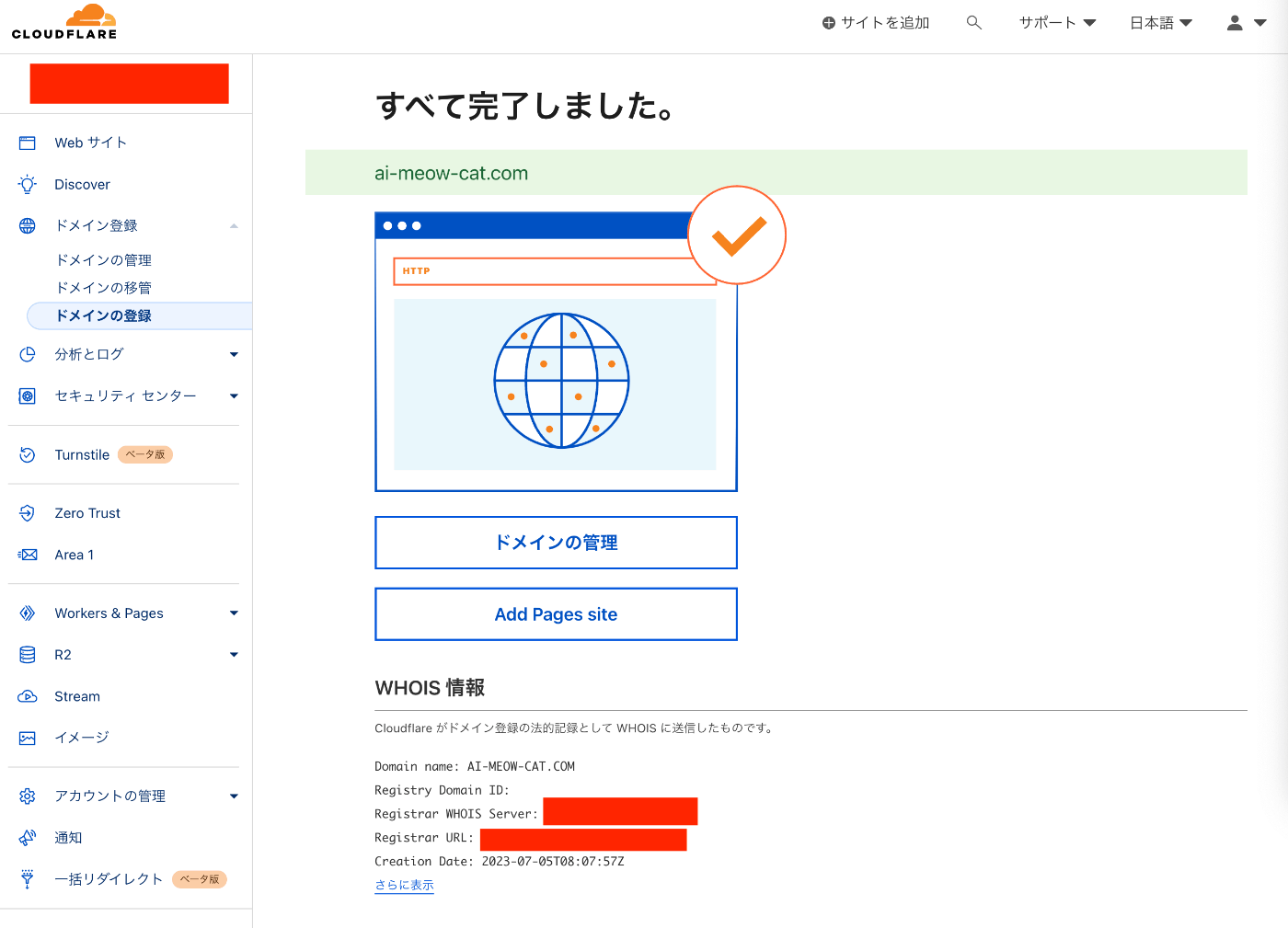Click the browser globe illustration

pos(561,381)
